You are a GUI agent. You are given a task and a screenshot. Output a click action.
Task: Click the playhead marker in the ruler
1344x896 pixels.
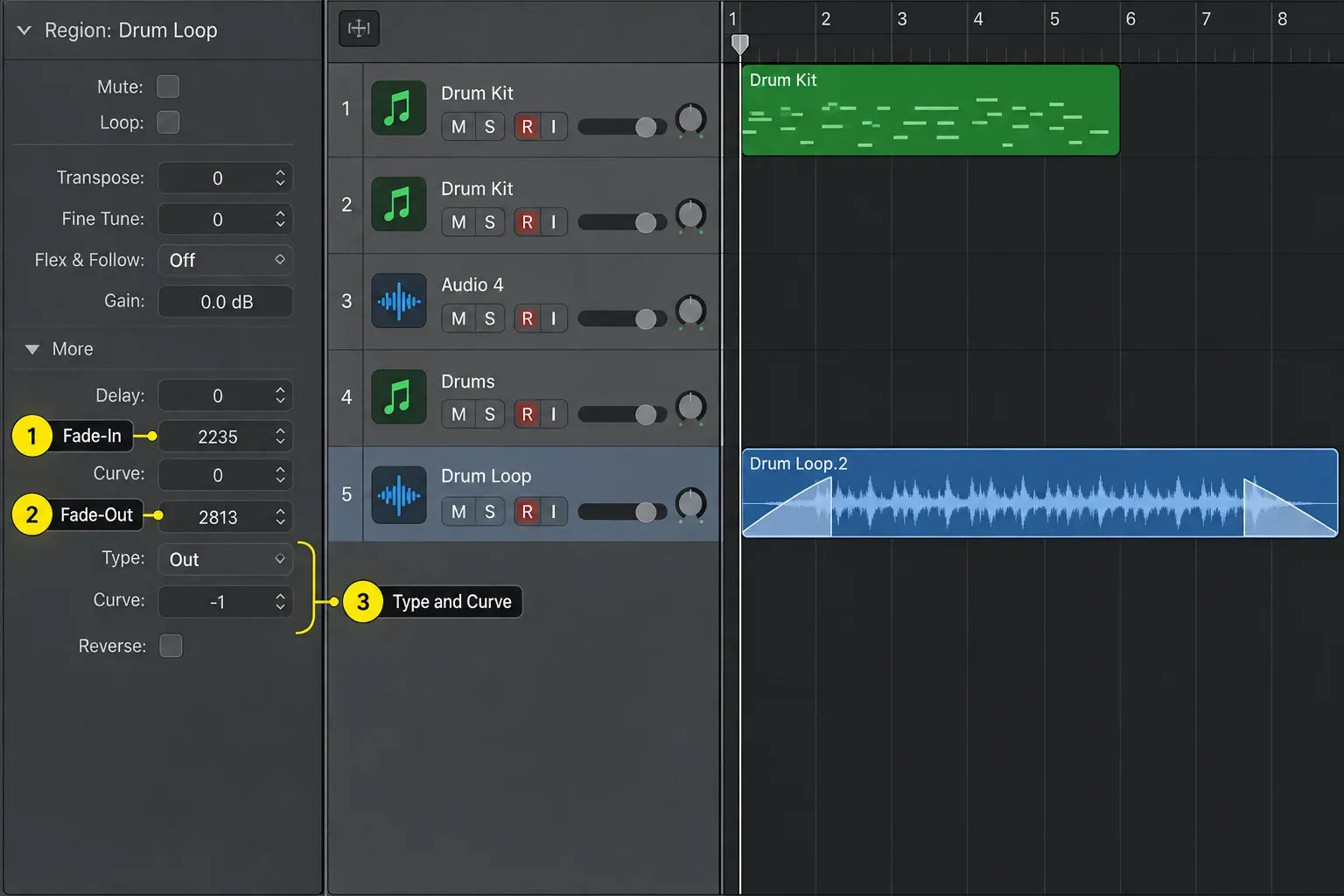(x=740, y=45)
